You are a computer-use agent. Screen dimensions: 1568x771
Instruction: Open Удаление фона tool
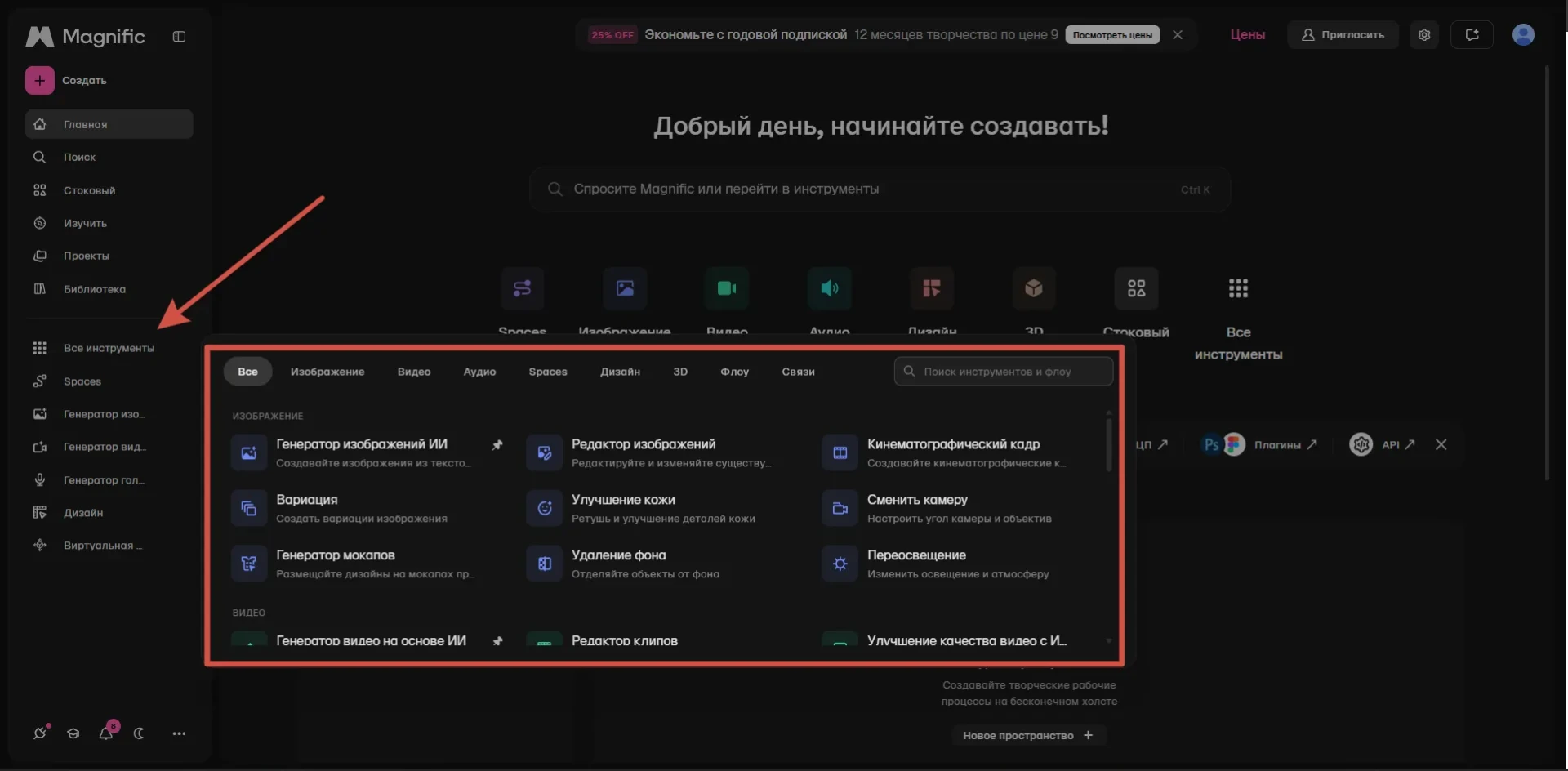tap(663, 564)
